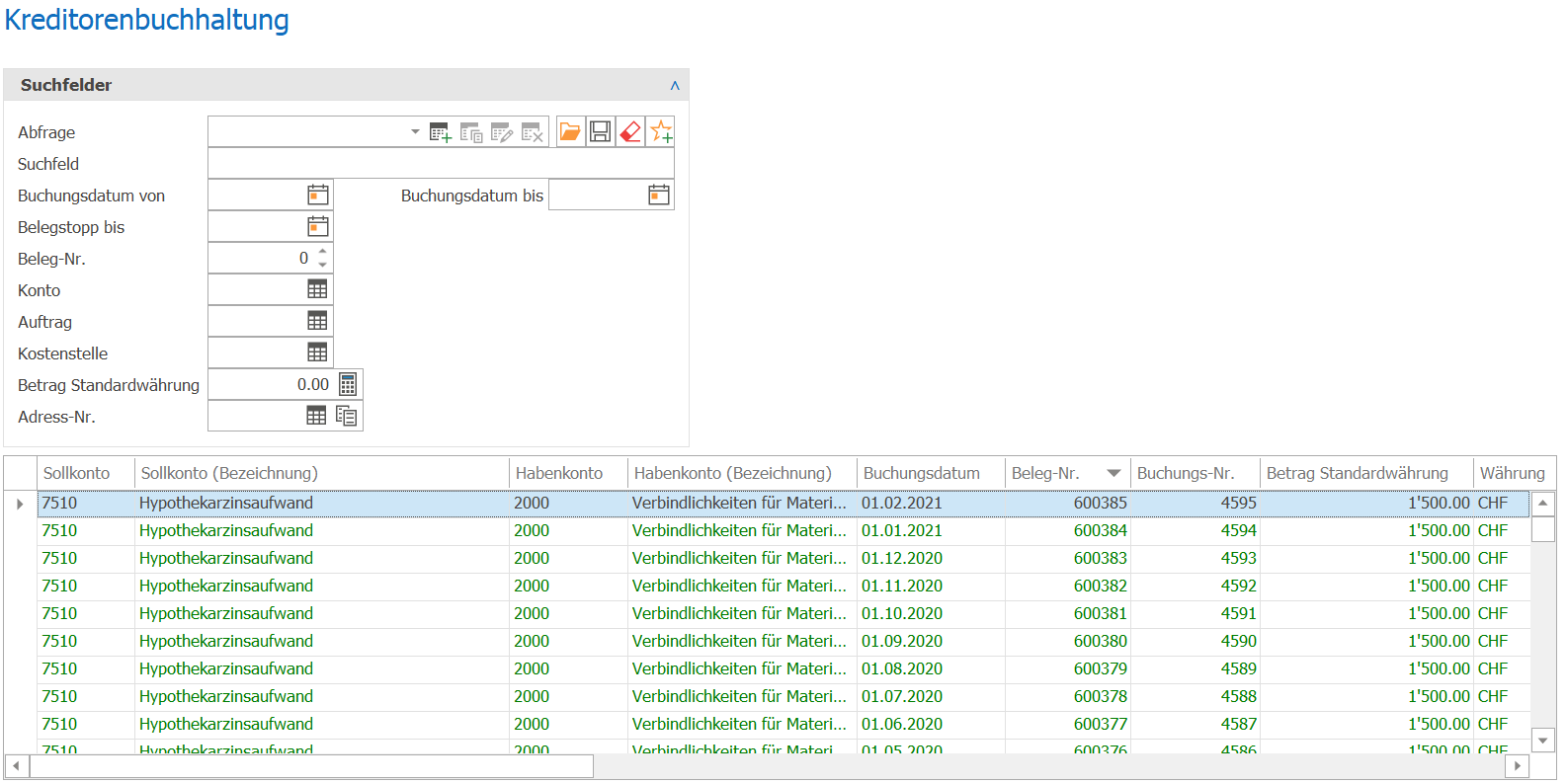Open saved search via orange folder icon
This screenshot has width=1567, height=784.
[570, 131]
